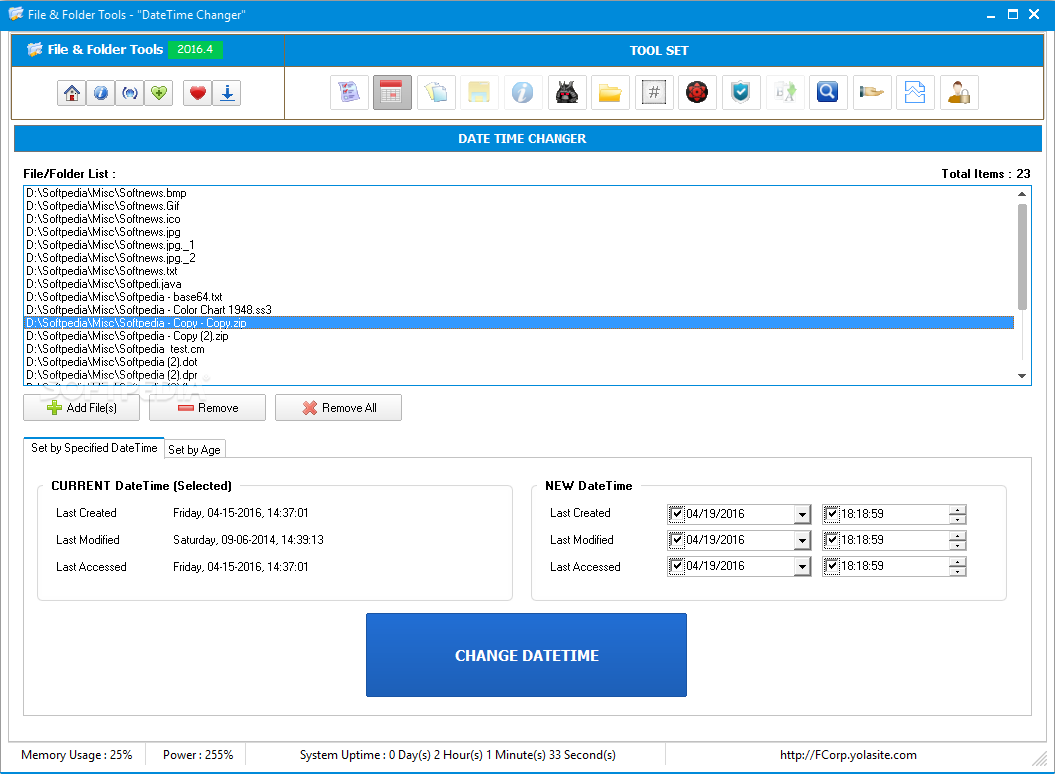The width and height of the screenshot is (1055, 774).
Task: Click the Add File(s) button
Action: click(x=81, y=408)
